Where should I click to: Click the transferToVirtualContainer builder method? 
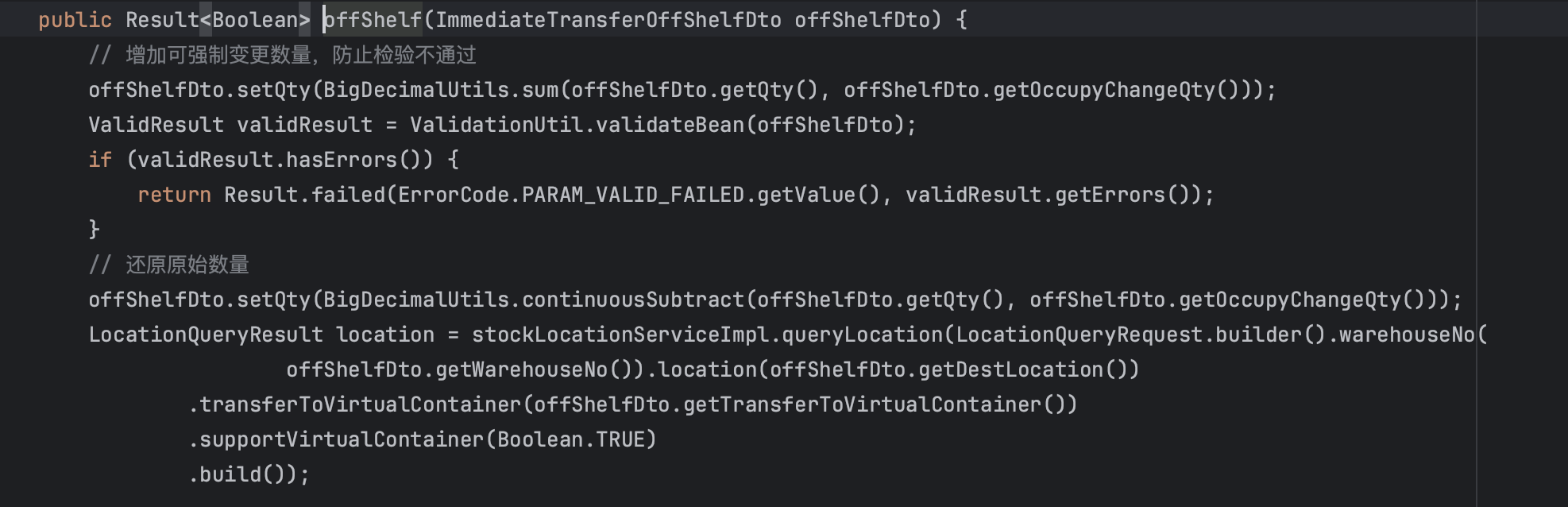pyautogui.click(x=360, y=404)
